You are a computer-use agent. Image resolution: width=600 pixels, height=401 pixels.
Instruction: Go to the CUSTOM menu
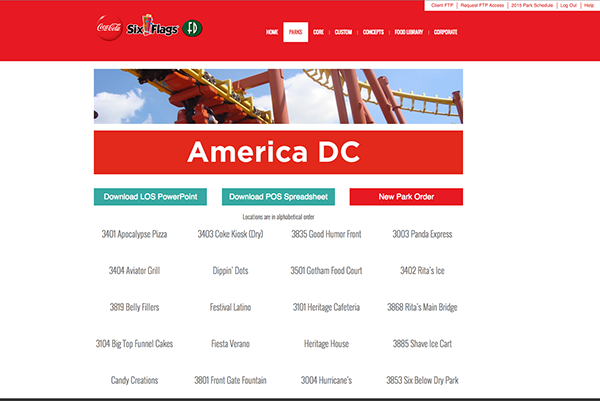click(343, 32)
